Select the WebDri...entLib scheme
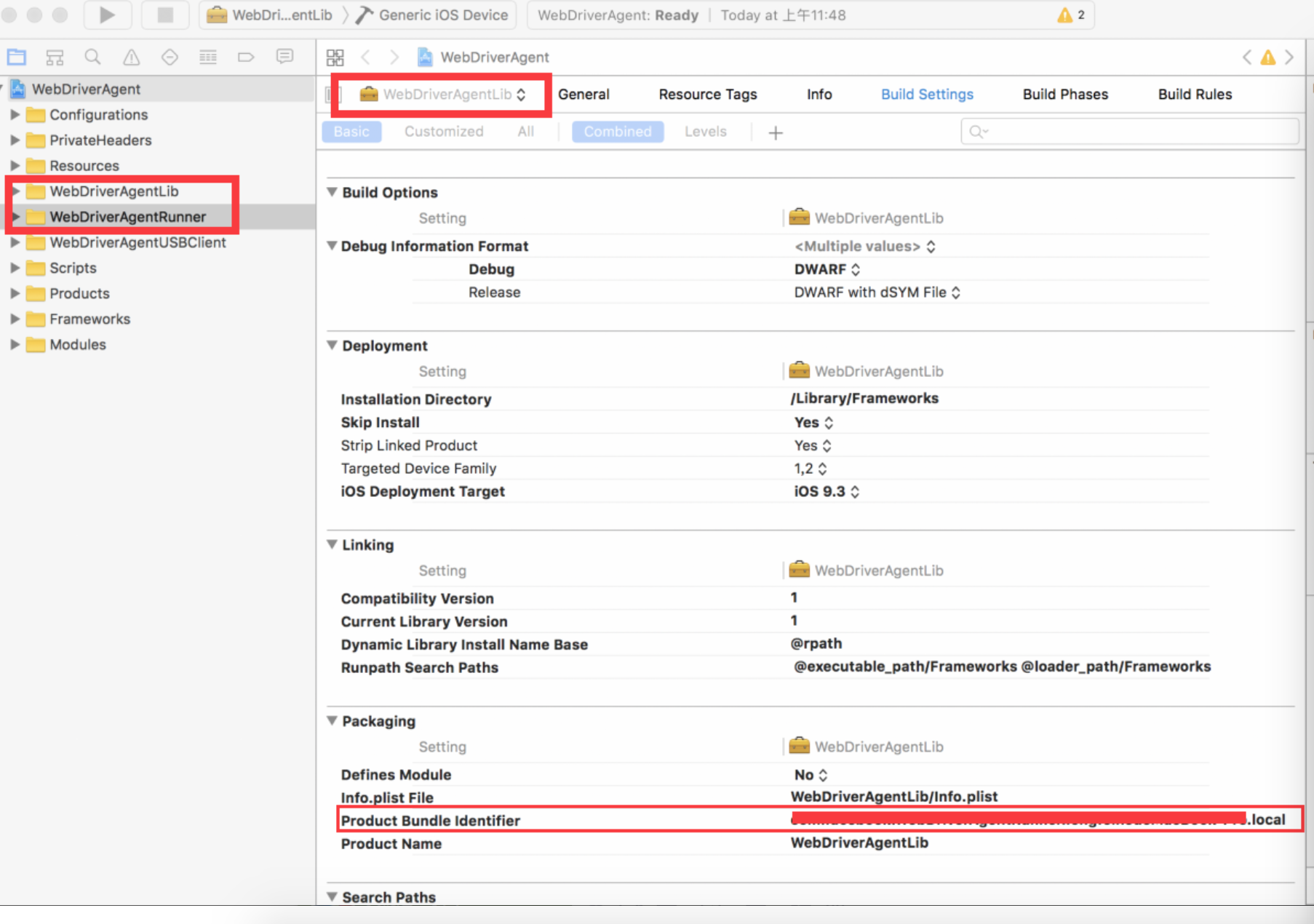Viewport: 1314px width, 924px height. click(x=269, y=15)
